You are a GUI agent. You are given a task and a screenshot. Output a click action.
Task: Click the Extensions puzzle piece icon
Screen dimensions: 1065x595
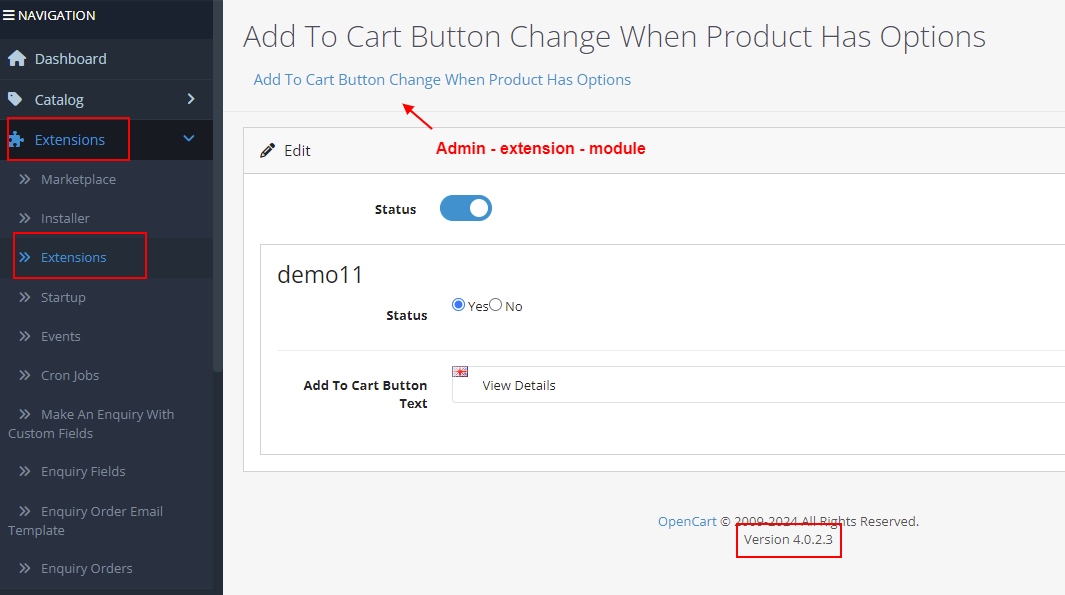(16, 139)
